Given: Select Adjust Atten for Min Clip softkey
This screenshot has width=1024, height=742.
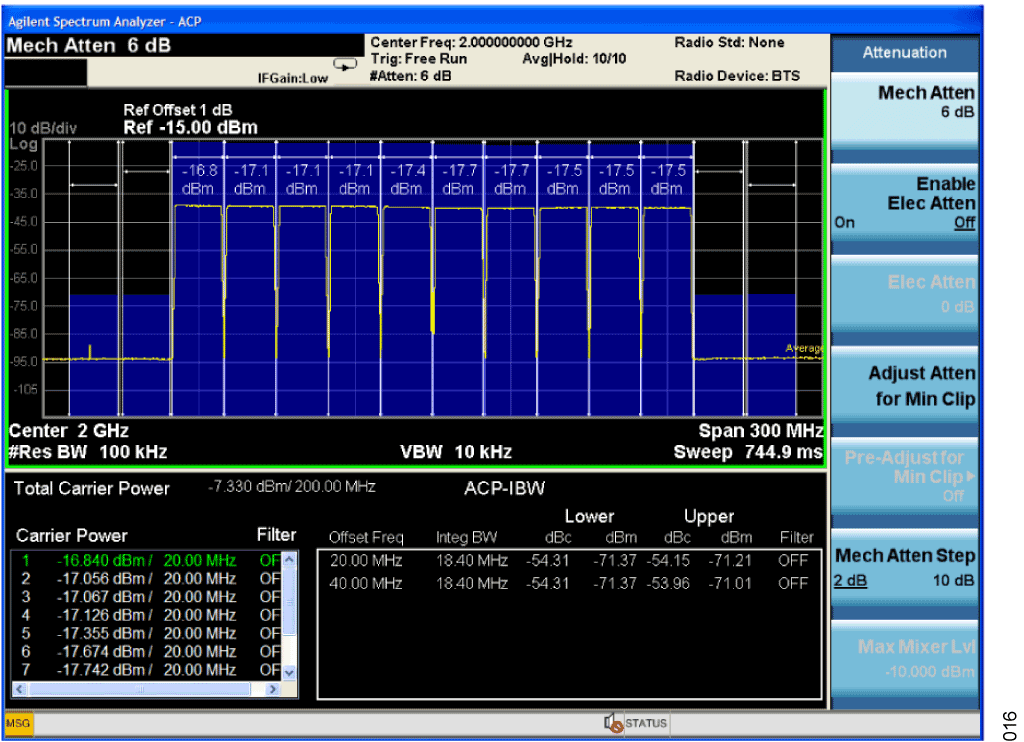Looking at the screenshot, I should (x=904, y=385).
